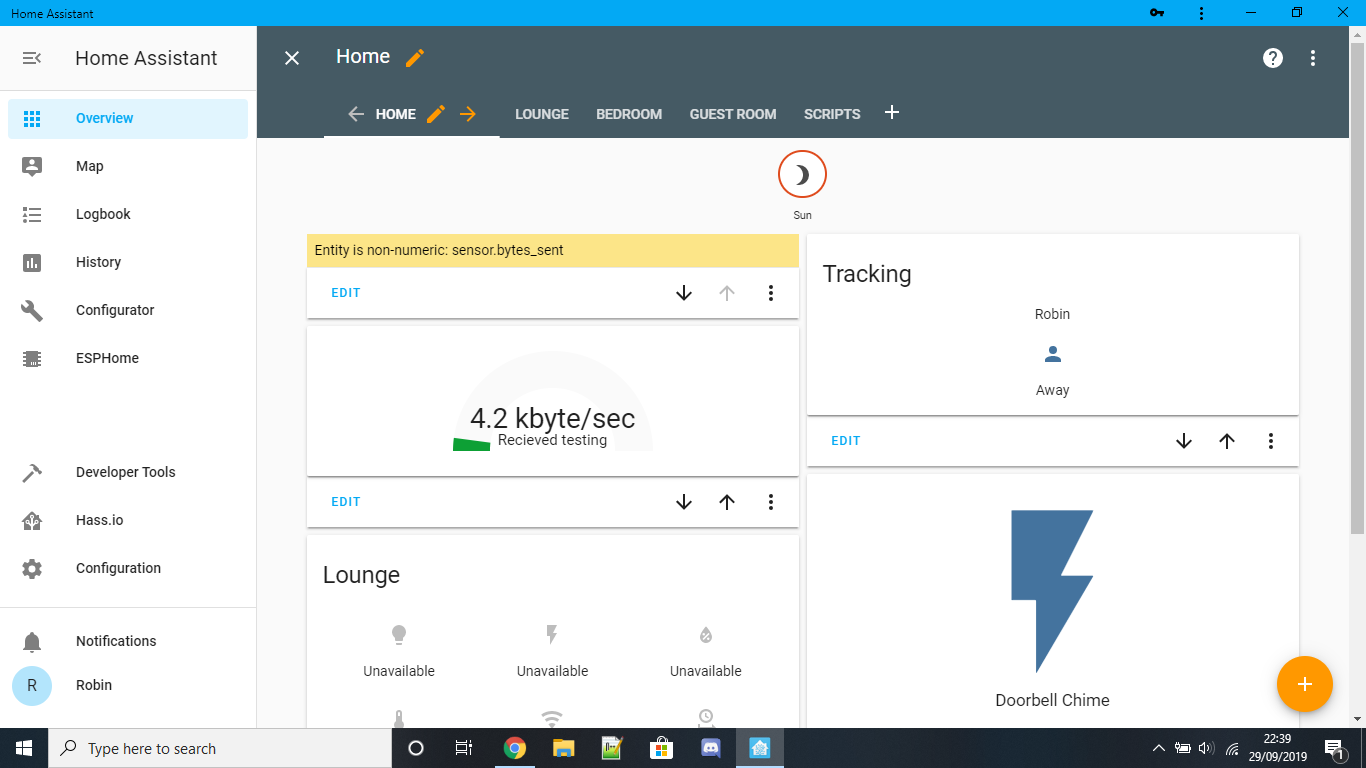Open the Tracking card options menu
This screenshot has width=1366, height=768.
(1270, 440)
